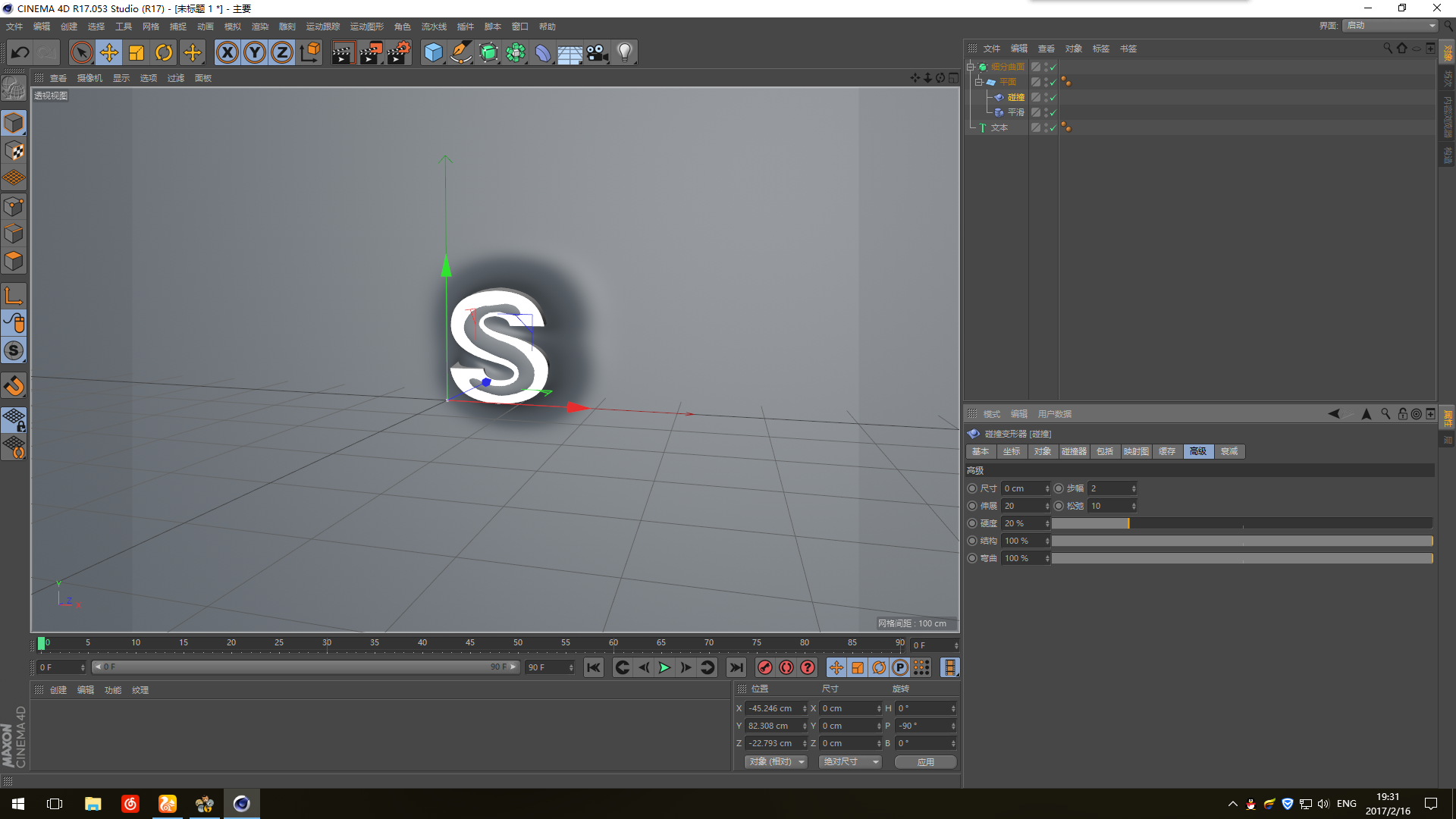Open the 对象 (相对) coordinate dropdown
Screen dimensions: 1456x819
(x=776, y=761)
